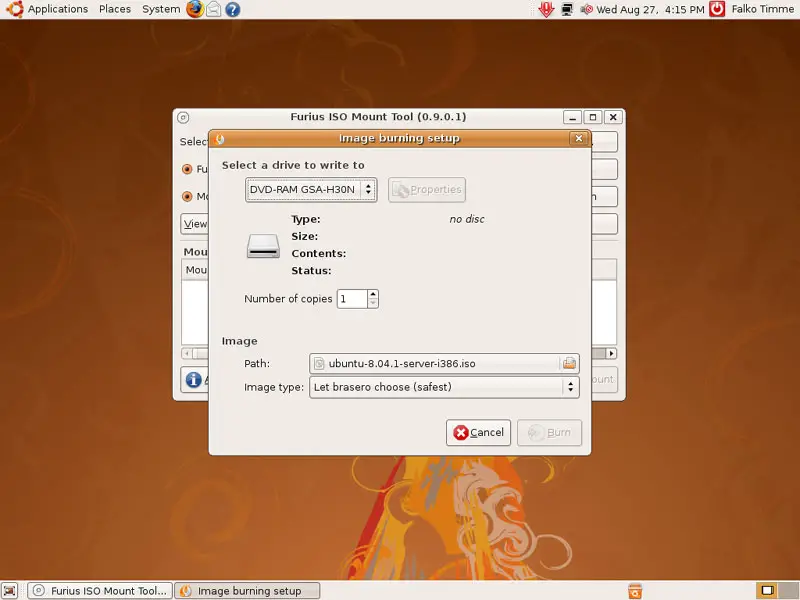Open the Places menu

coord(115,9)
